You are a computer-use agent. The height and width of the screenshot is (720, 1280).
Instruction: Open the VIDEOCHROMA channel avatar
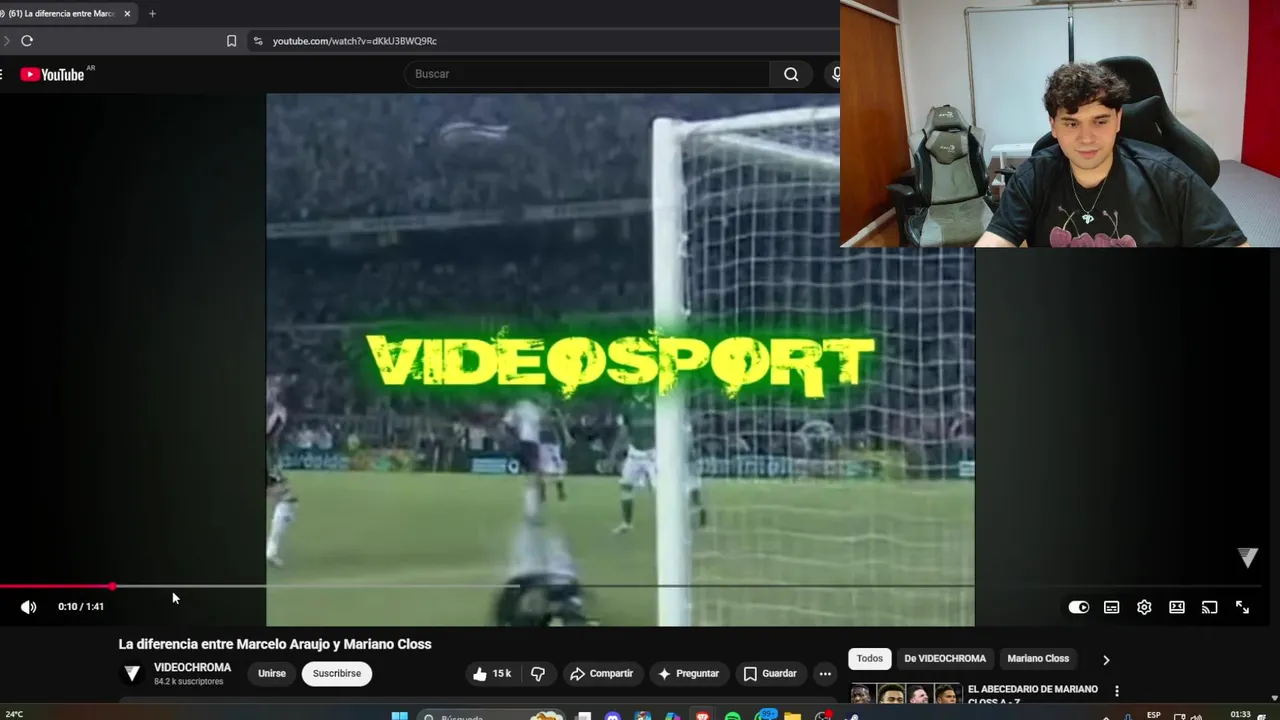[132, 673]
